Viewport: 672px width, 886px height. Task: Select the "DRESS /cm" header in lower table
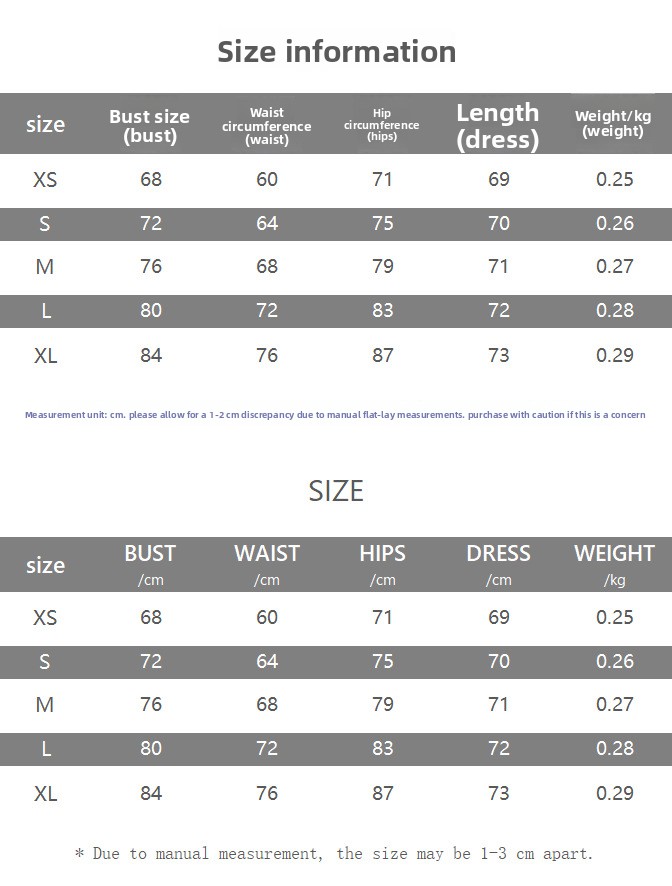click(x=498, y=564)
